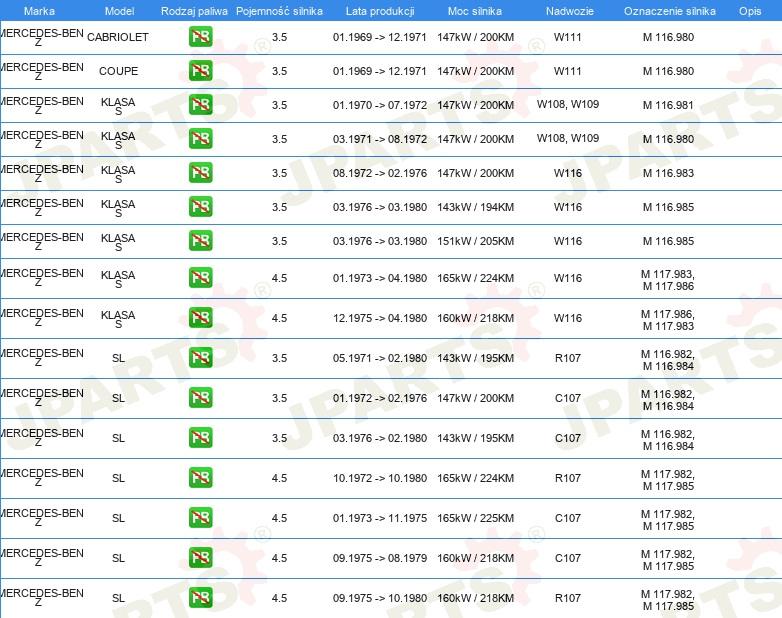Viewport: 782px width, 618px height.
Task: Click 160kW / 218KM power in 12.1975 -> 04.1980 row
Action: [x=475, y=318]
